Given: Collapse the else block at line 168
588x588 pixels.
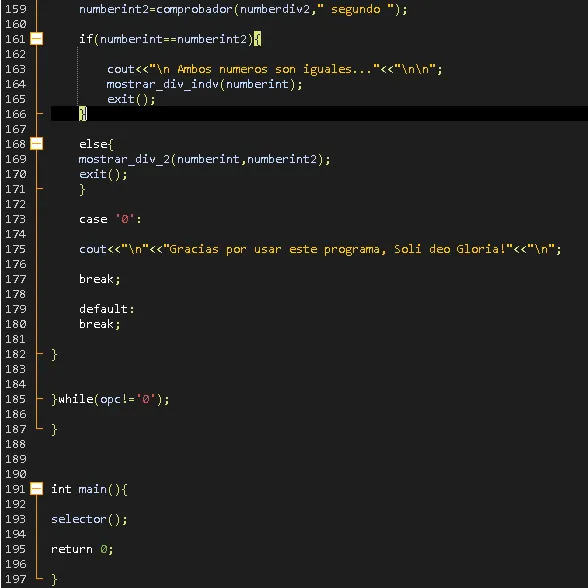Looking at the screenshot, I should pyautogui.click(x=36, y=144).
